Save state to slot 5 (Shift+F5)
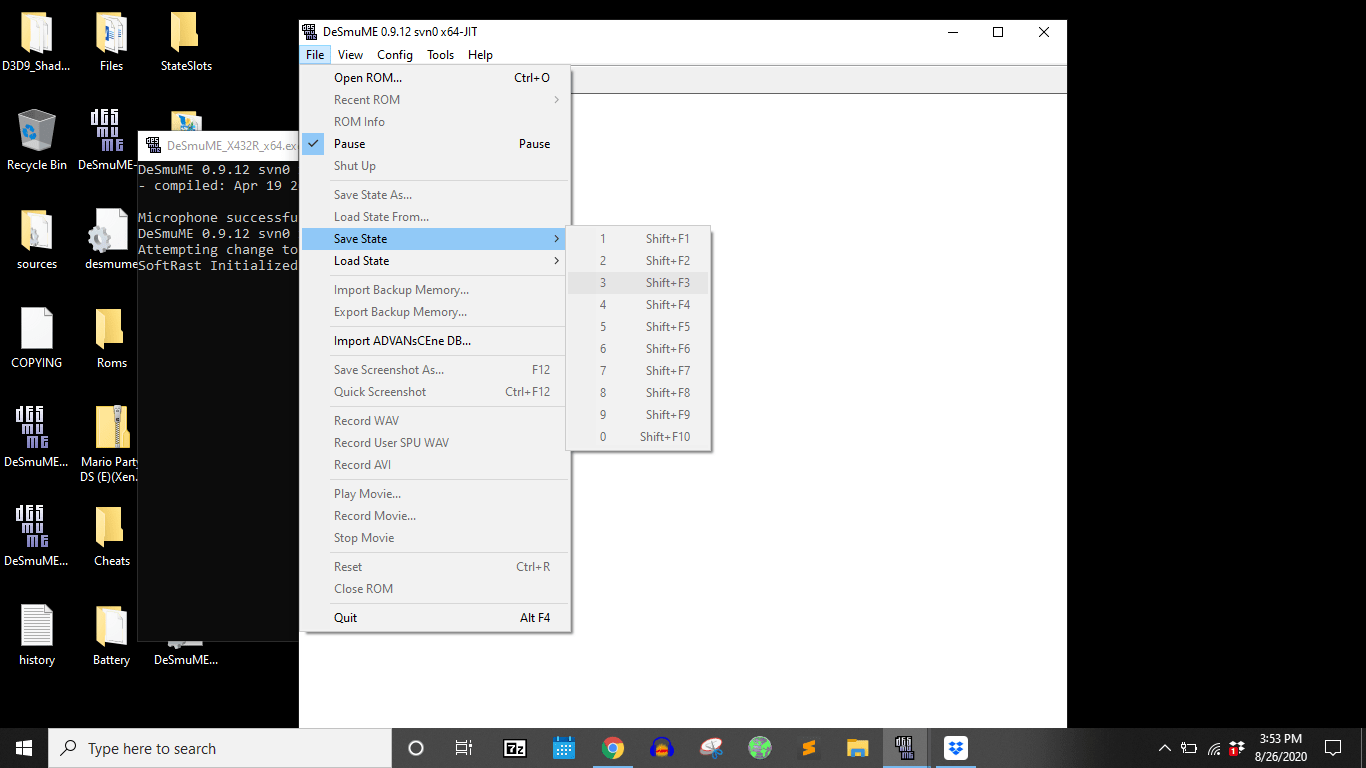The image size is (1366, 768). [x=638, y=327]
